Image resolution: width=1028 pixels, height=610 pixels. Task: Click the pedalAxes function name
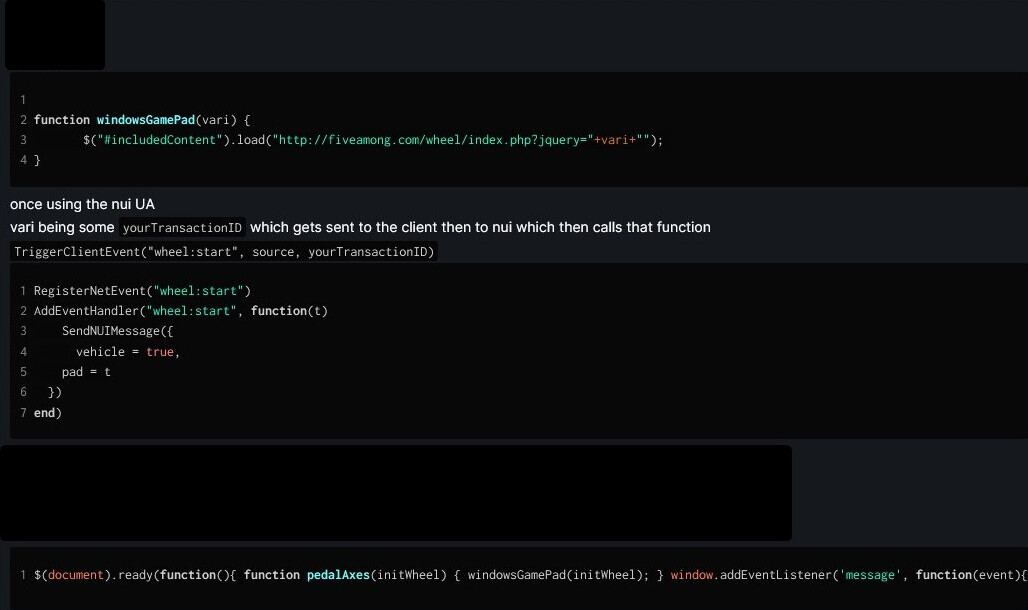pyautogui.click(x=338, y=575)
